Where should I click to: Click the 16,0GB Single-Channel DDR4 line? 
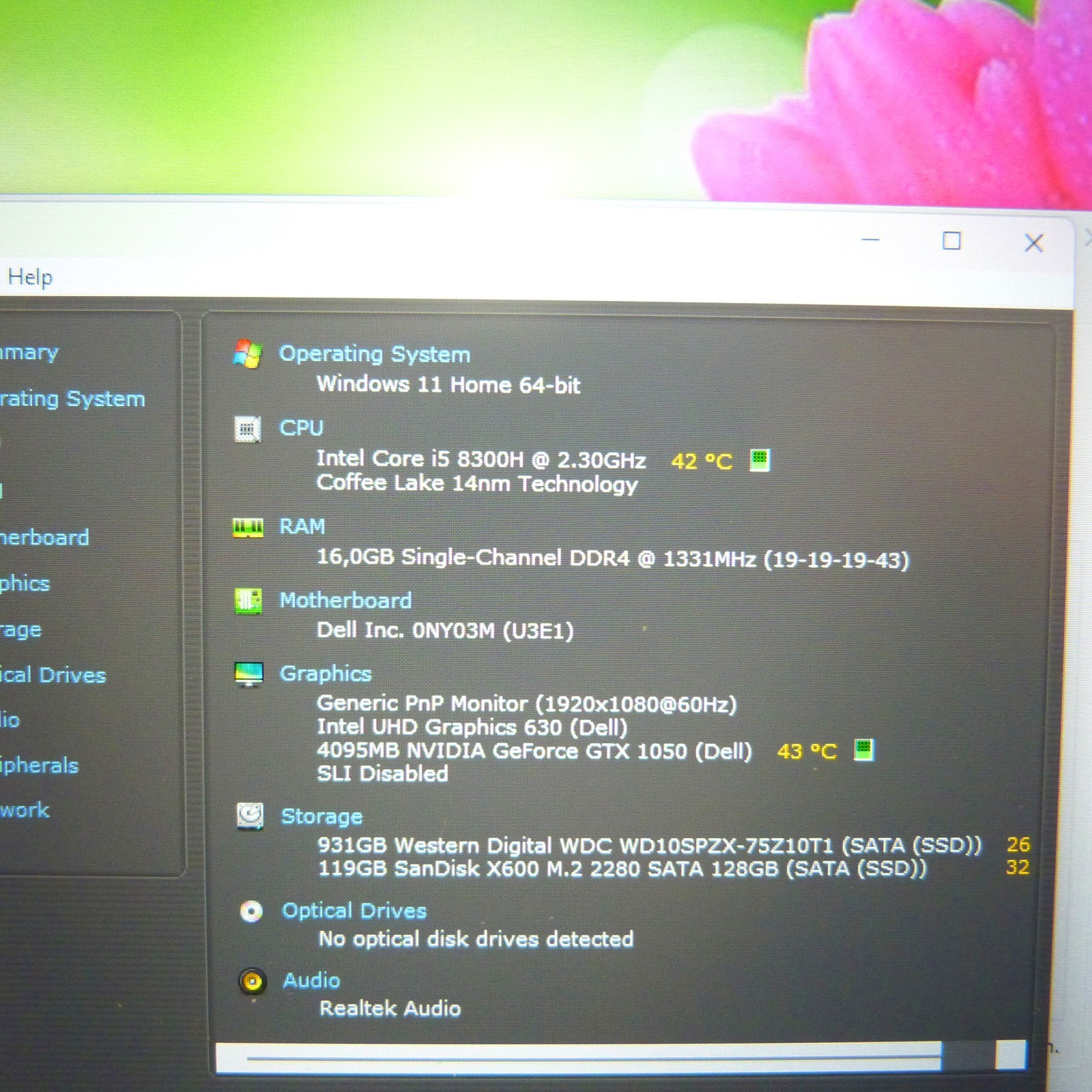[x=613, y=559]
